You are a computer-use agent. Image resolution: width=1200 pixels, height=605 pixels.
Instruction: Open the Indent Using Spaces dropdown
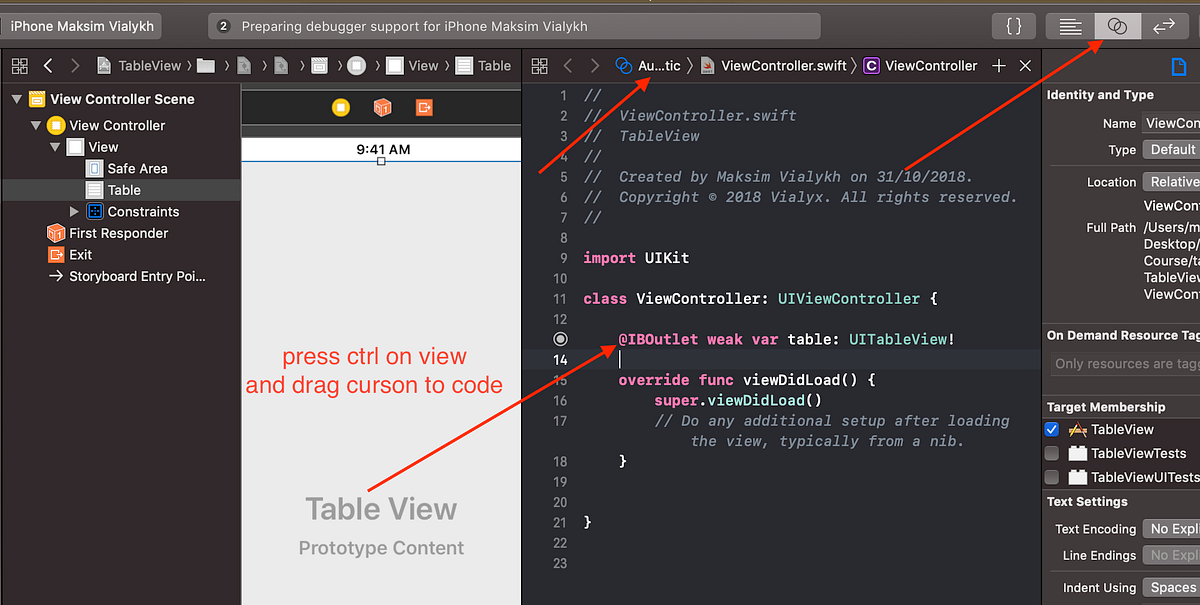1171,587
